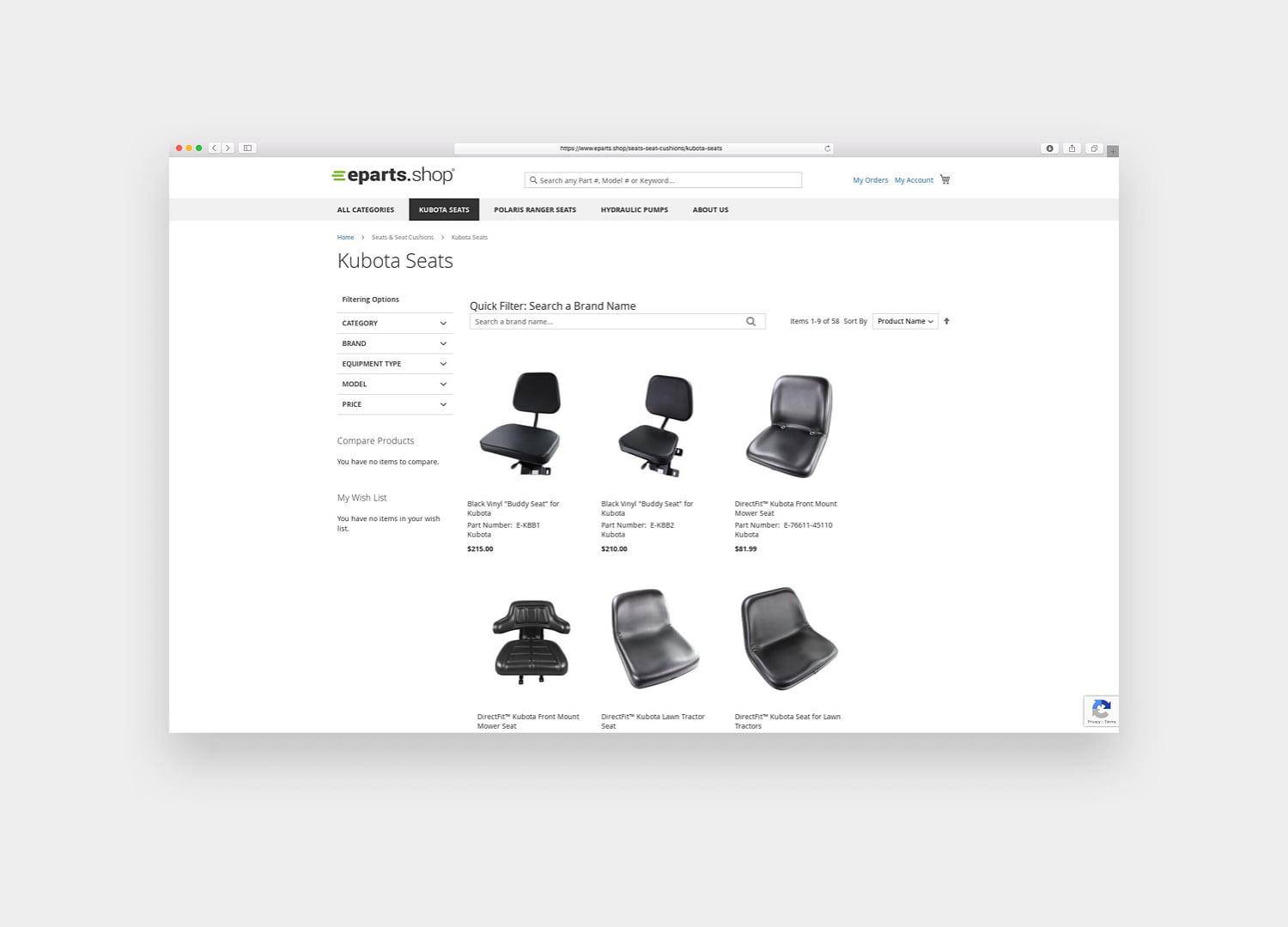
Task: Reload page with browser refresh icon
Action: tap(827, 148)
